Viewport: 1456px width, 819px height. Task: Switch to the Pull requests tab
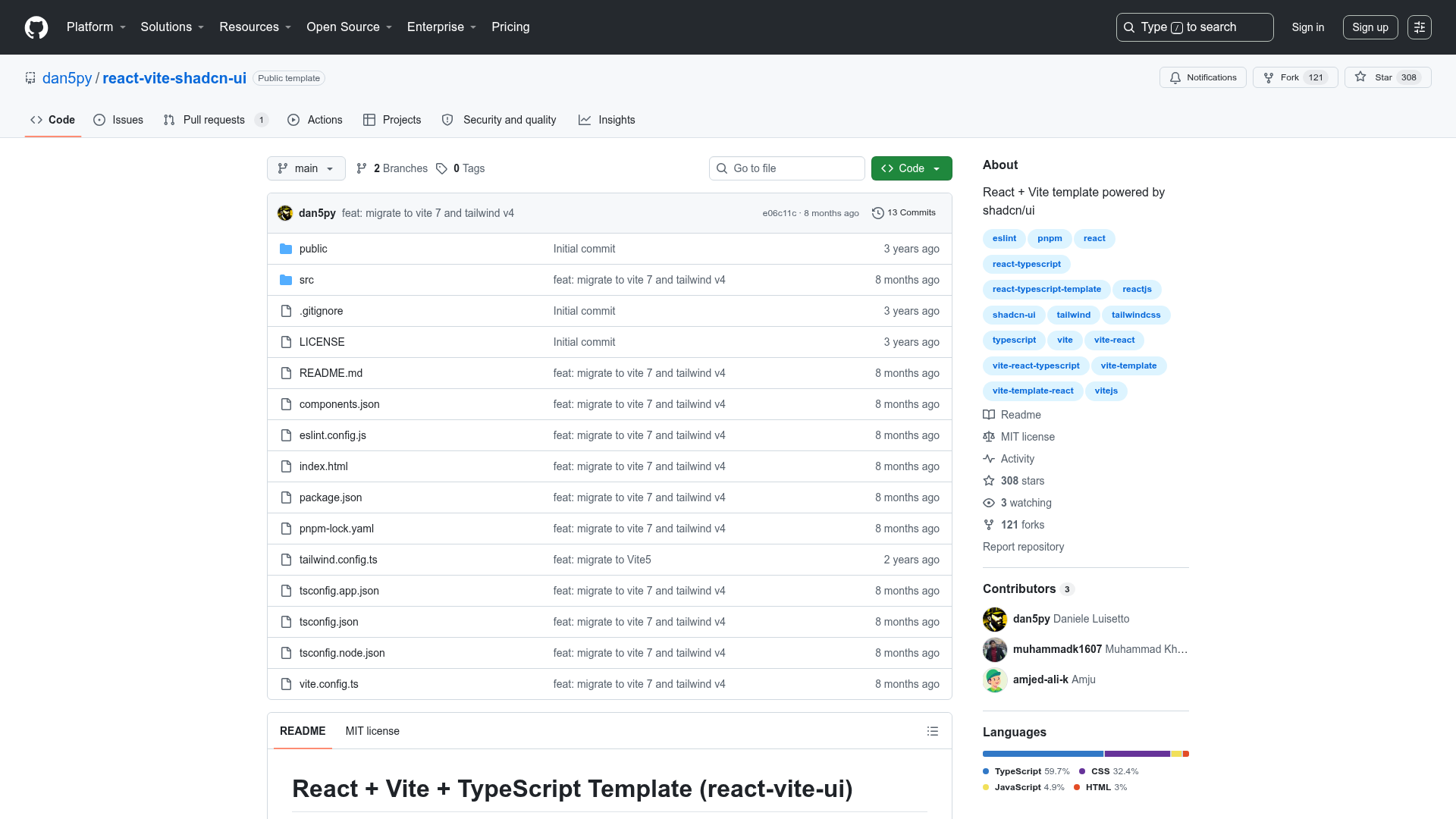point(215,120)
